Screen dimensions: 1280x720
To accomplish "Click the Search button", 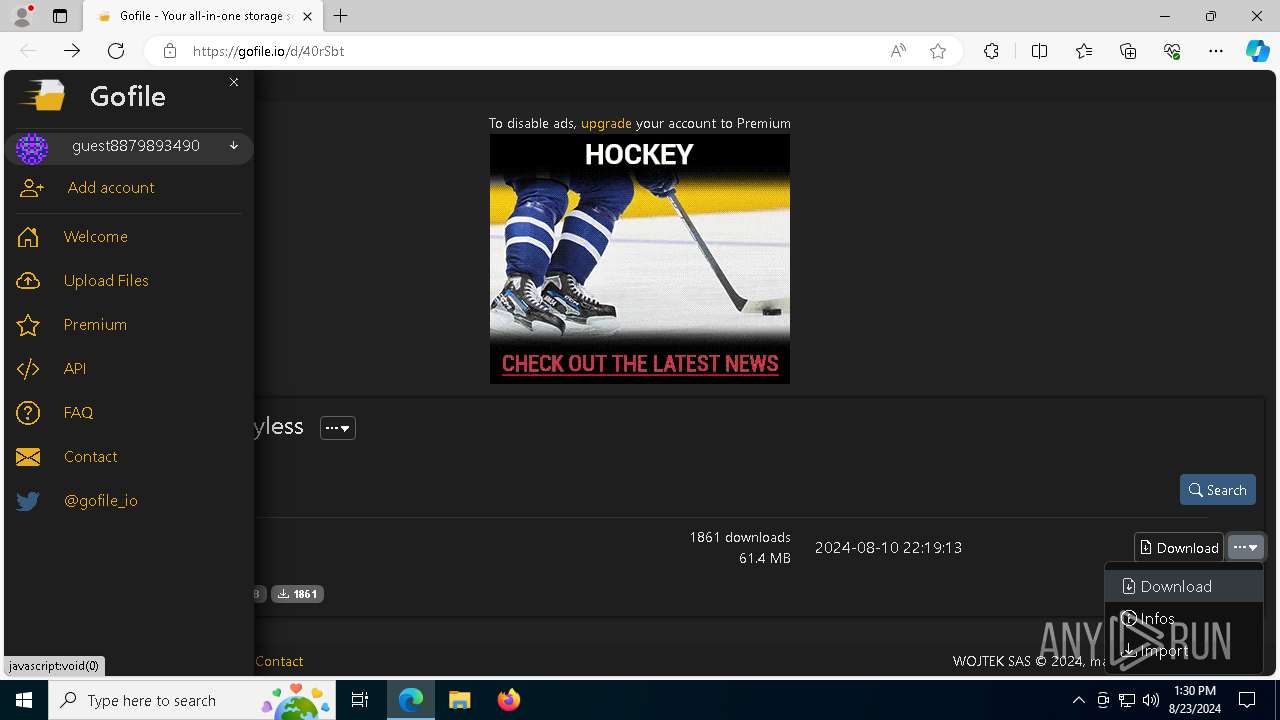I will click(x=1218, y=490).
